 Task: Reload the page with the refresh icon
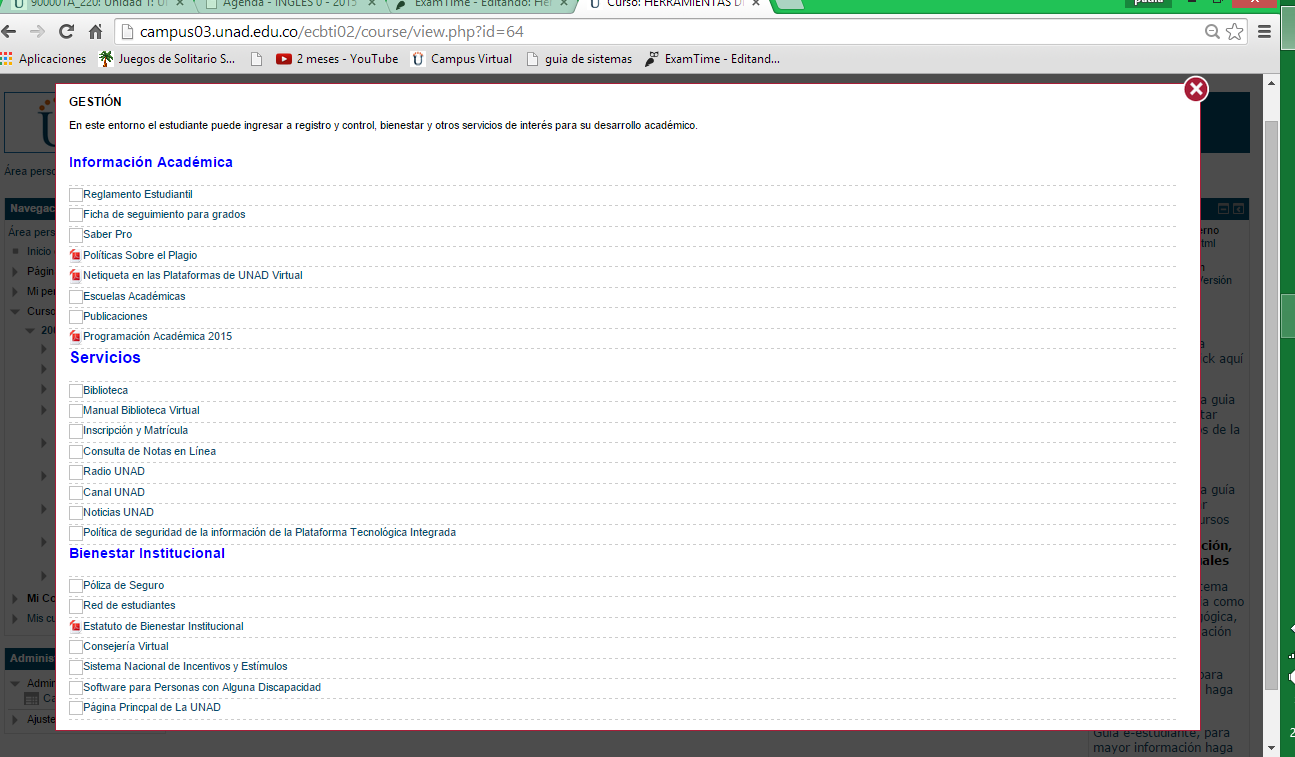coord(67,32)
